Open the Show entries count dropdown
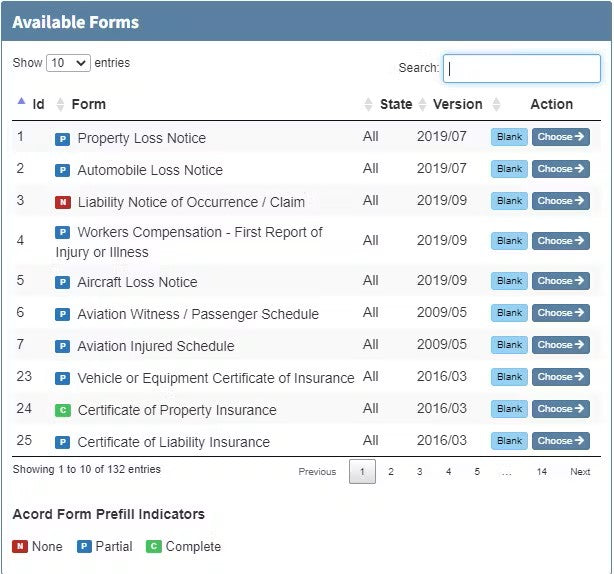 click(x=68, y=63)
